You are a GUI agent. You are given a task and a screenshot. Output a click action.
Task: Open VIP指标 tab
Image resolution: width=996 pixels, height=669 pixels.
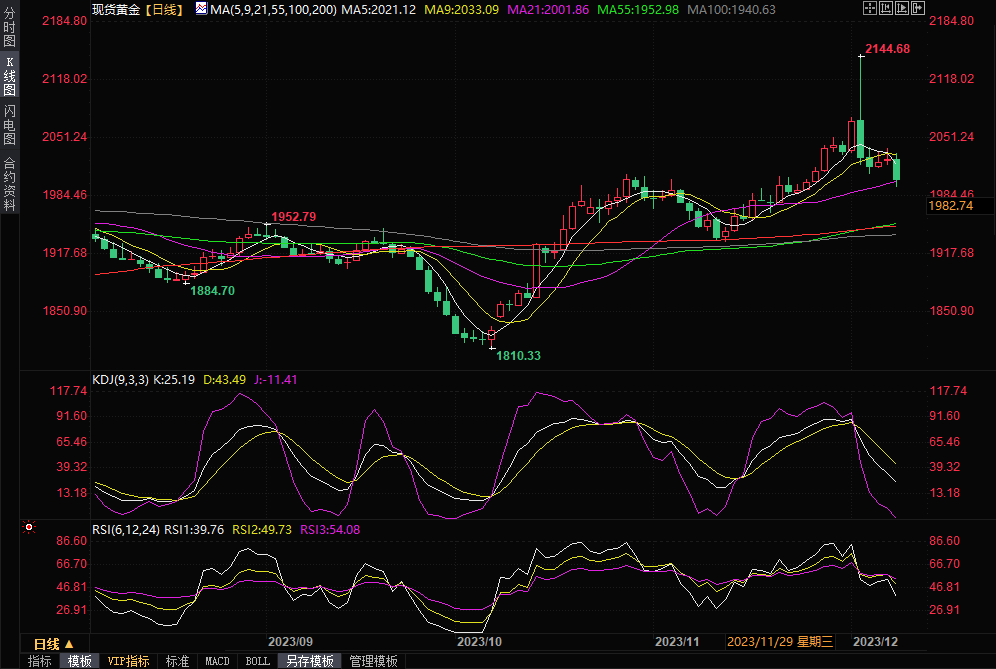point(128,661)
